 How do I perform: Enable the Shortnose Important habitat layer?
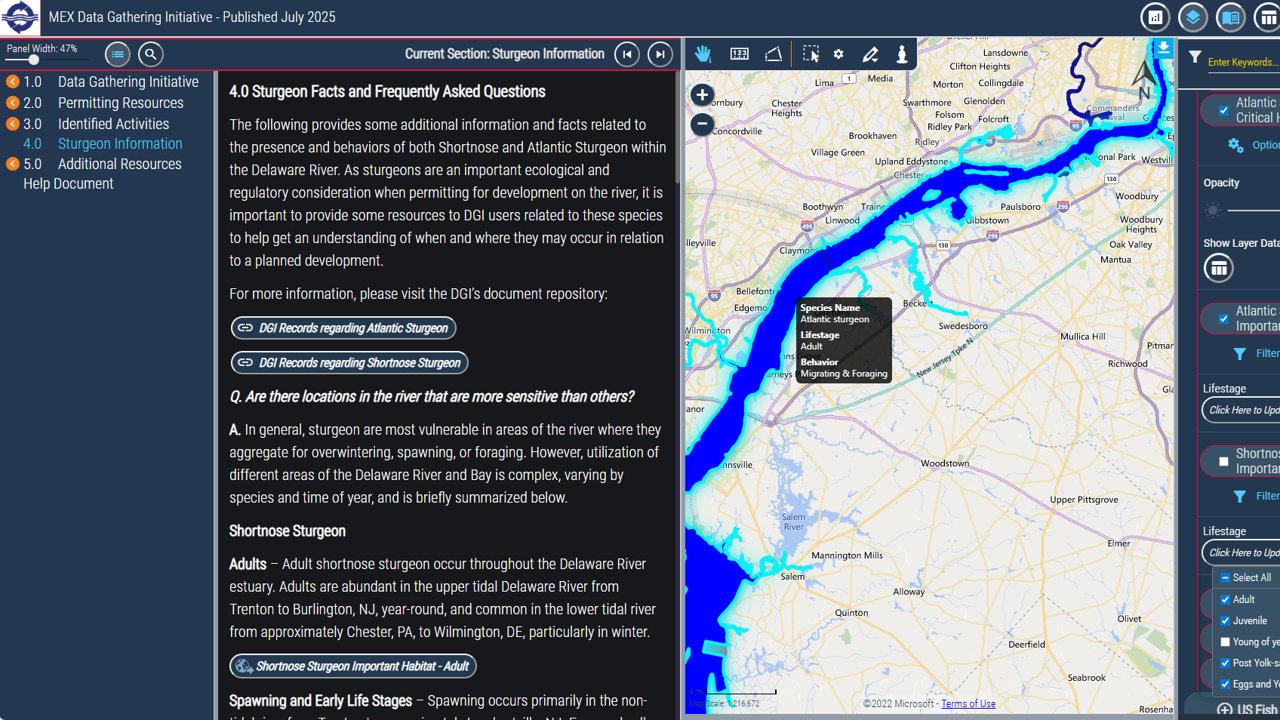[x=1223, y=461]
